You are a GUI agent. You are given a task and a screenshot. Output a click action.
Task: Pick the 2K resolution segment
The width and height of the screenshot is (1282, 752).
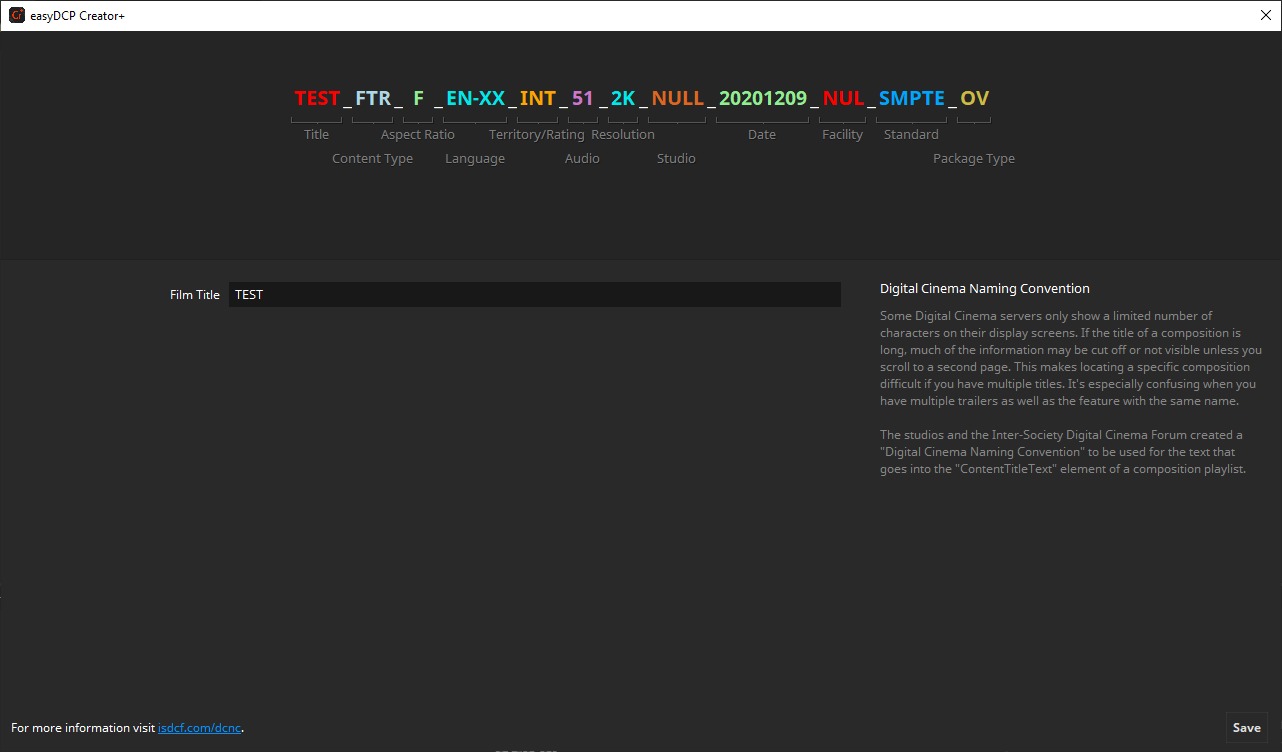coord(623,98)
